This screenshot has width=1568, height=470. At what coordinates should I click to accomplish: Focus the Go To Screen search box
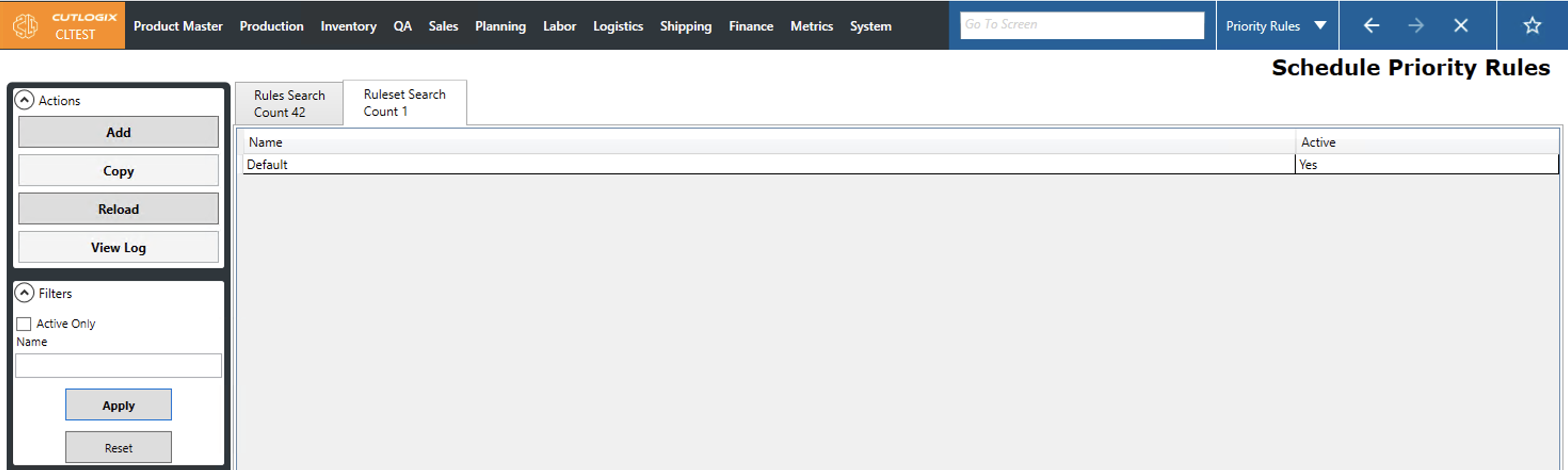1081,25
